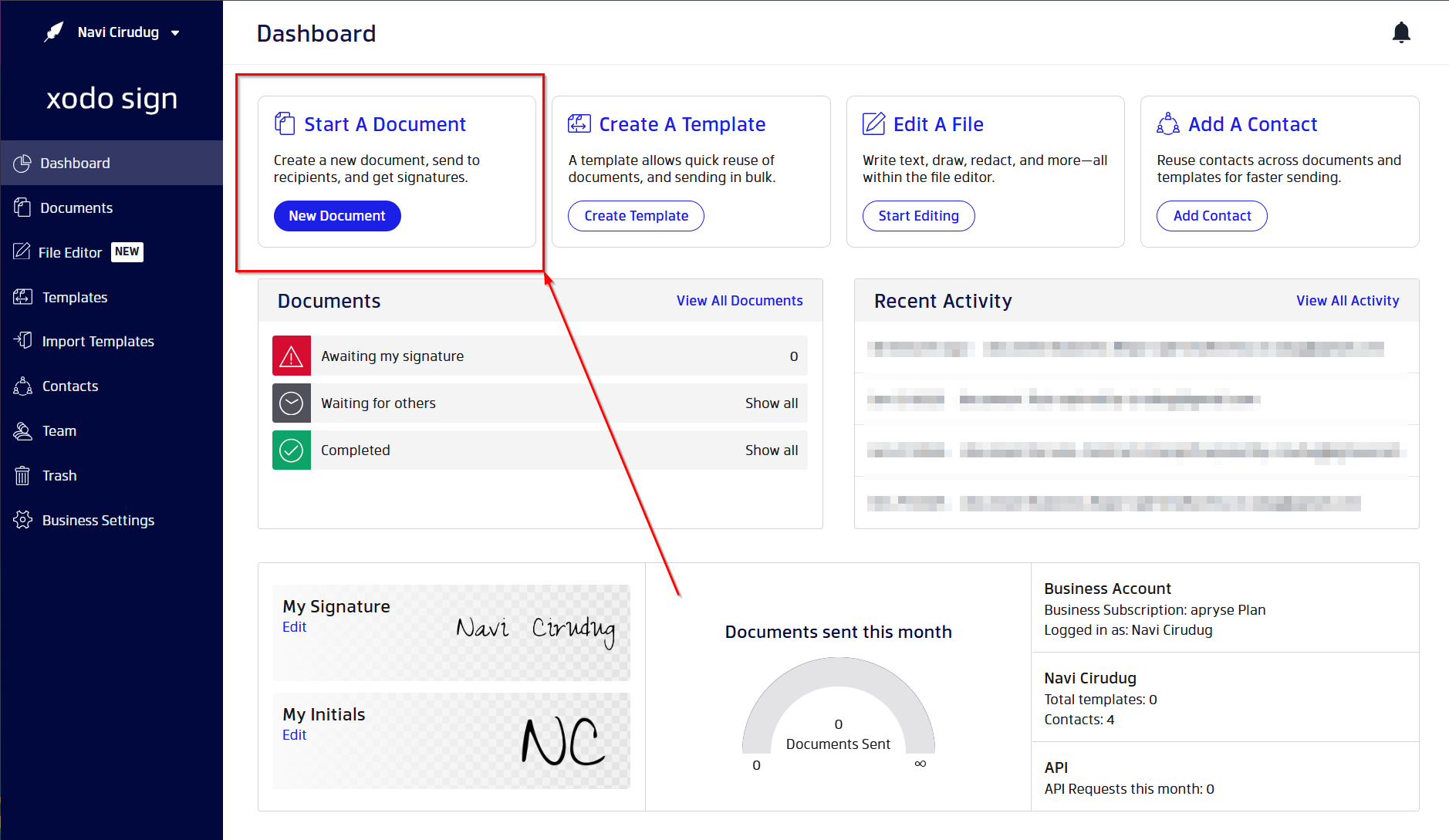Click the Import Templates icon
The width and height of the screenshot is (1449, 840).
click(x=22, y=340)
